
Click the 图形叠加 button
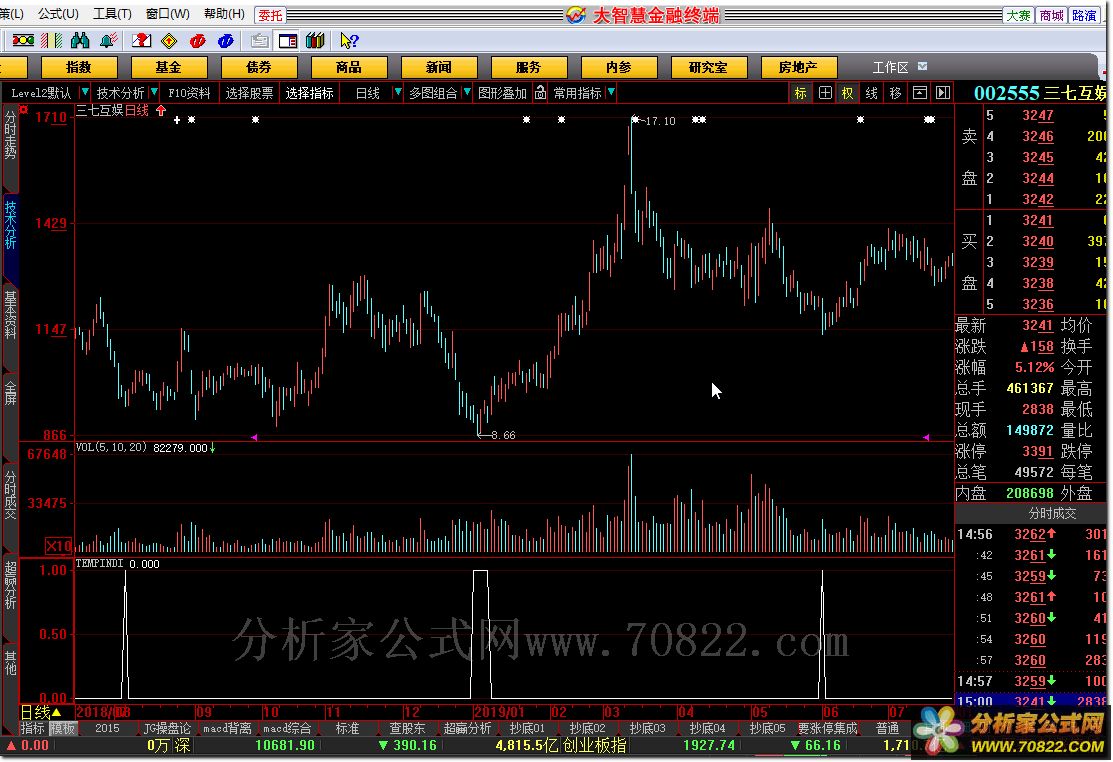click(x=503, y=92)
